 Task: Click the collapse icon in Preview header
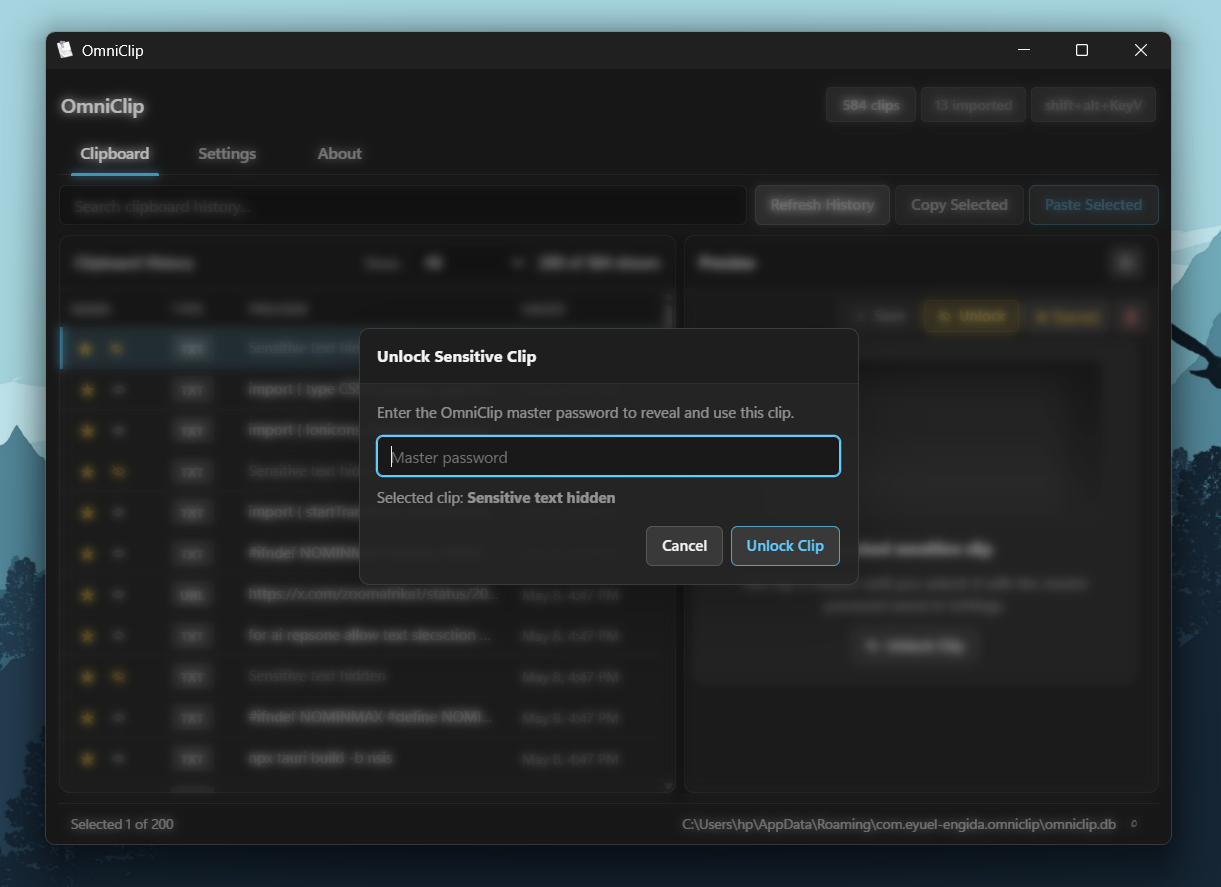click(x=1126, y=263)
